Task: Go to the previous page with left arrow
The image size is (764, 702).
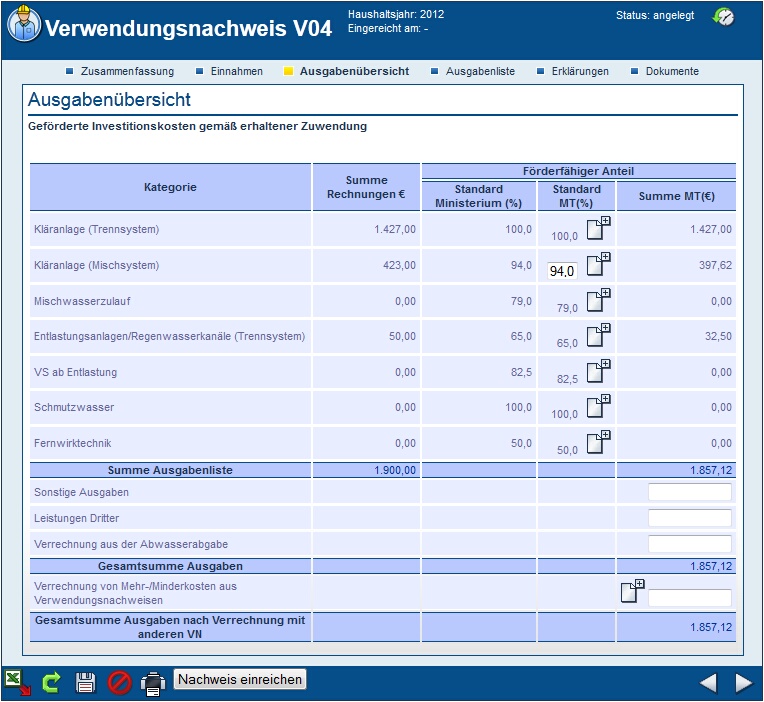Action: 708,683
